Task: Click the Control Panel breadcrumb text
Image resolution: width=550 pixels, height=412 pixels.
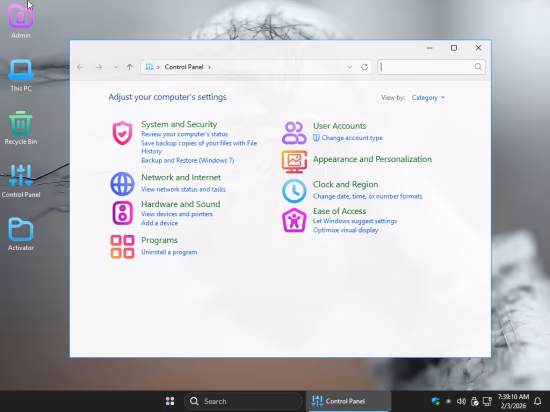Action: click(x=184, y=67)
